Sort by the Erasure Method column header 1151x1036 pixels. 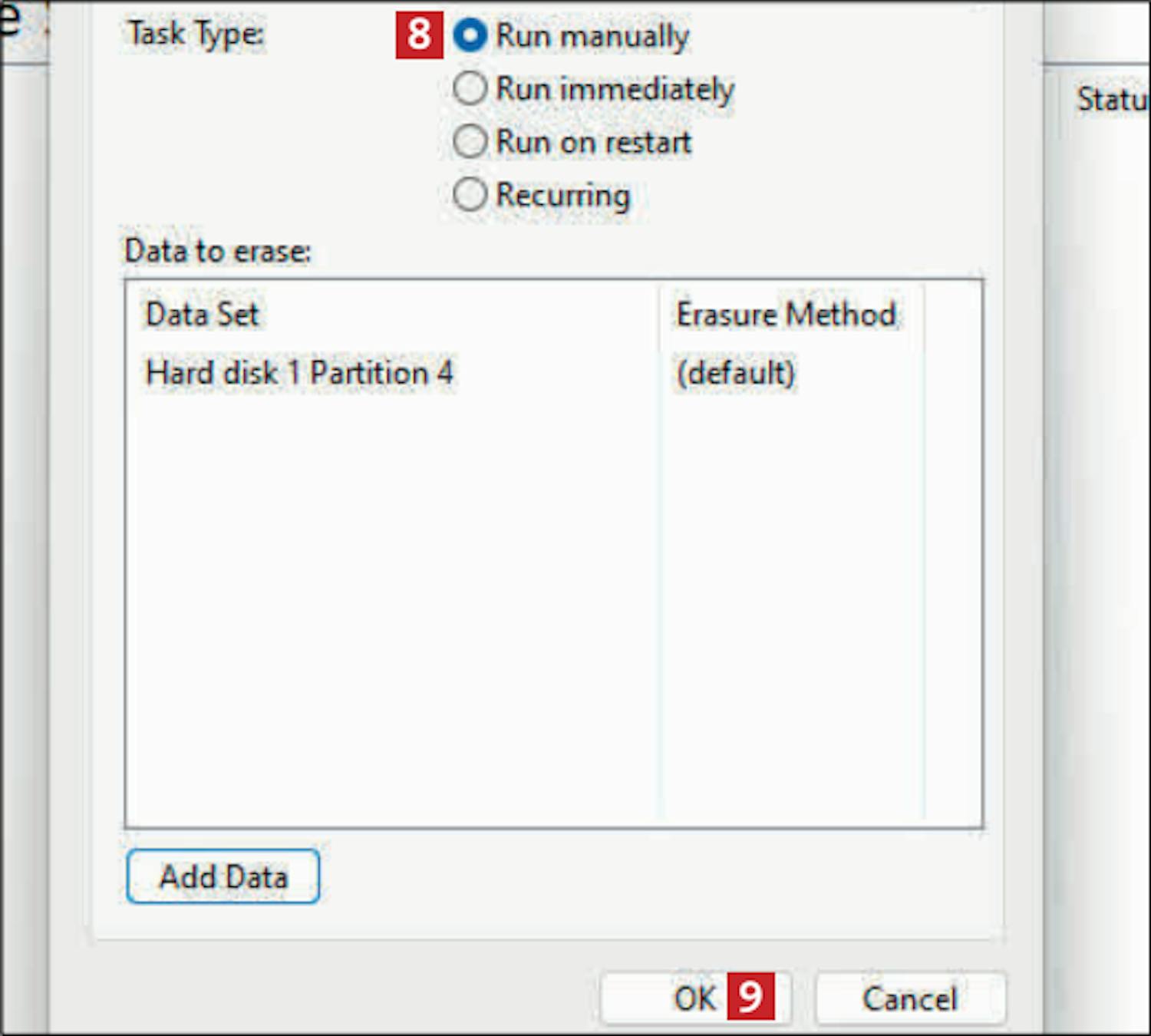pyautogui.click(x=786, y=315)
